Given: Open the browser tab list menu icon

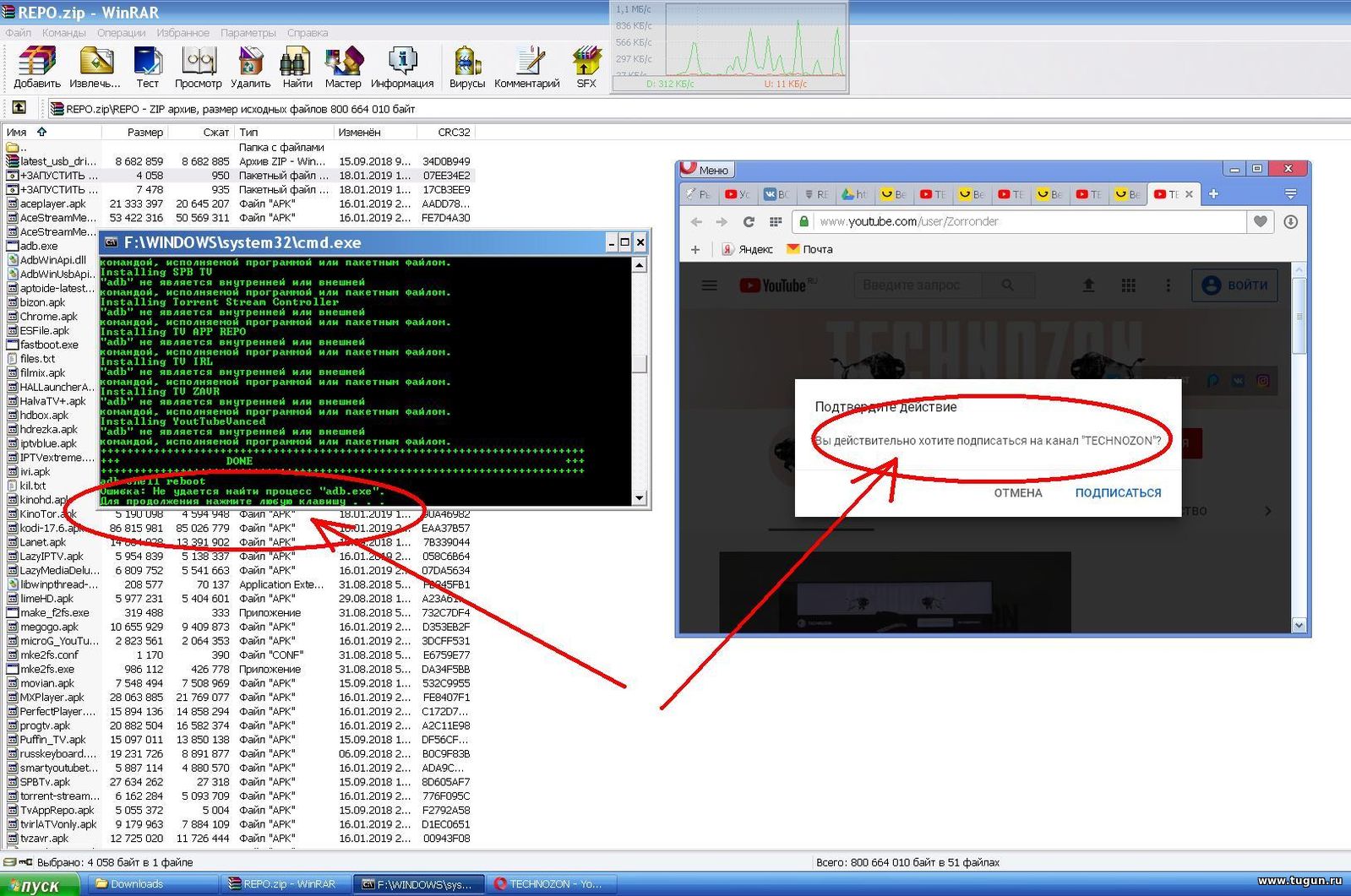Looking at the screenshot, I should [x=1291, y=194].
